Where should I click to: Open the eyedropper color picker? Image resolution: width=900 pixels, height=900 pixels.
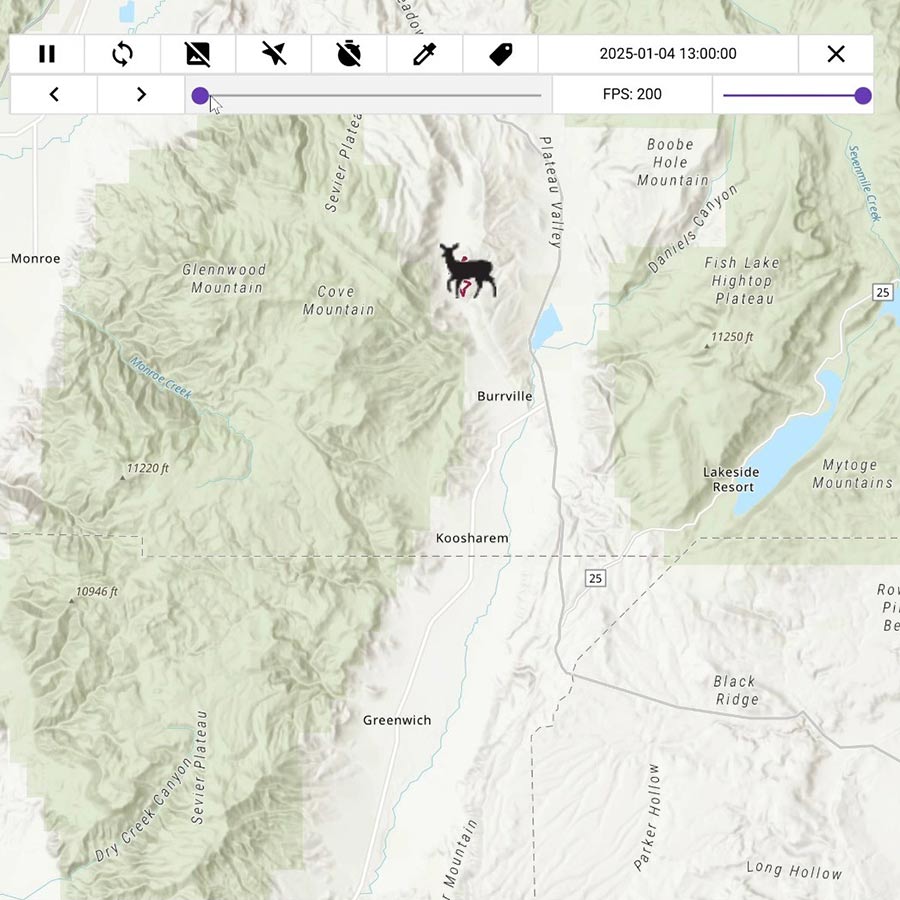click(424, 54)
